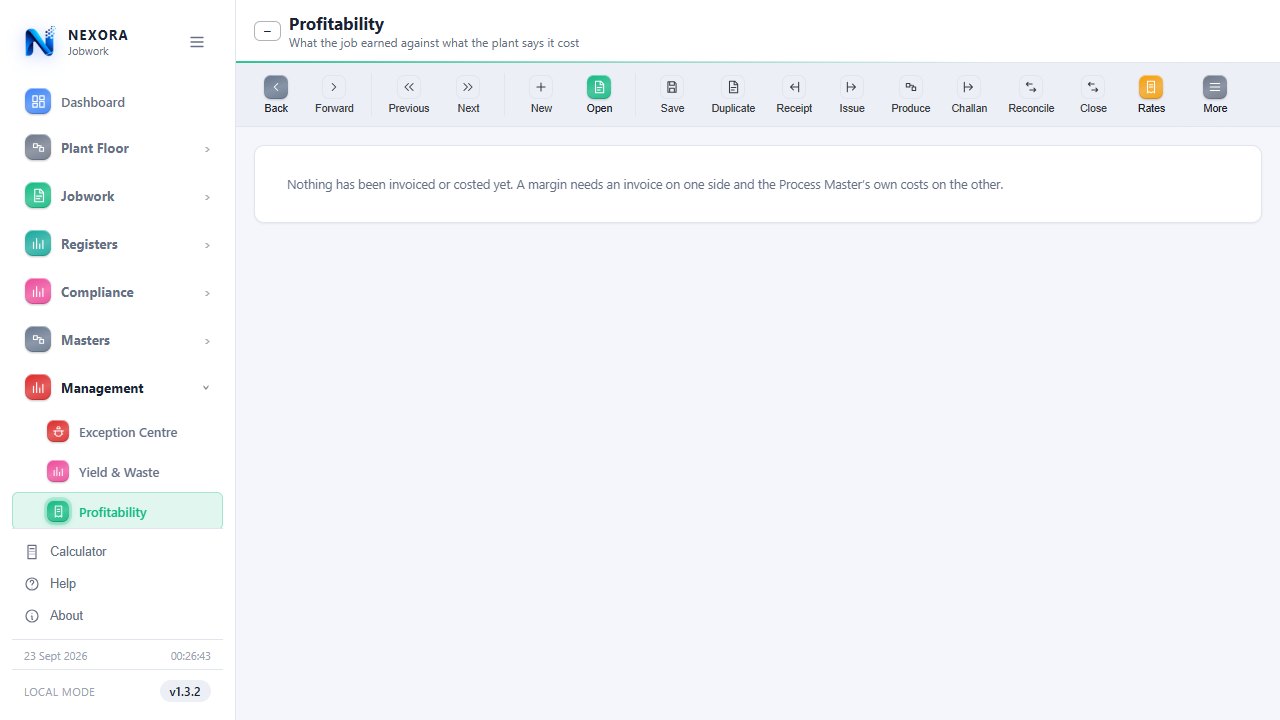Jump to the Next record
Viewport: 1280px width, 720px height.
tap(468, 95)
